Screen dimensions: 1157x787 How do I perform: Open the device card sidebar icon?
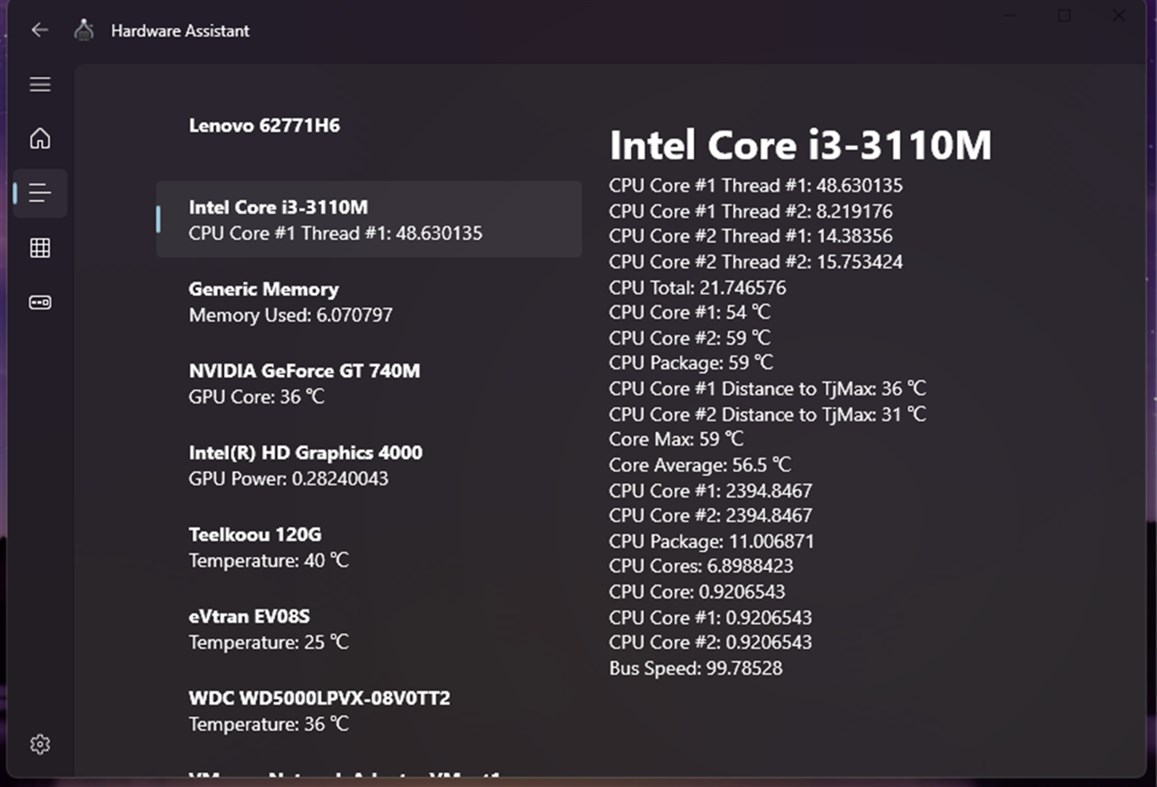[40, 302]
